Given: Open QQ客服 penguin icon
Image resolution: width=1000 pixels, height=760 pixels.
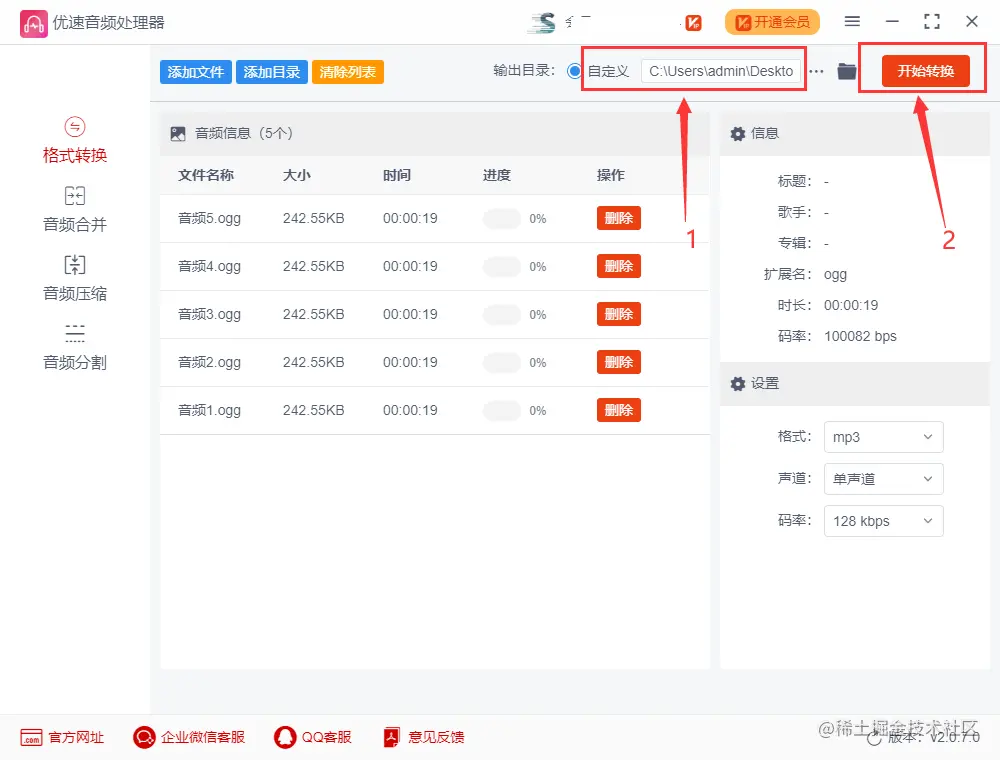Looking at the screenshot, I should point(284,737).
